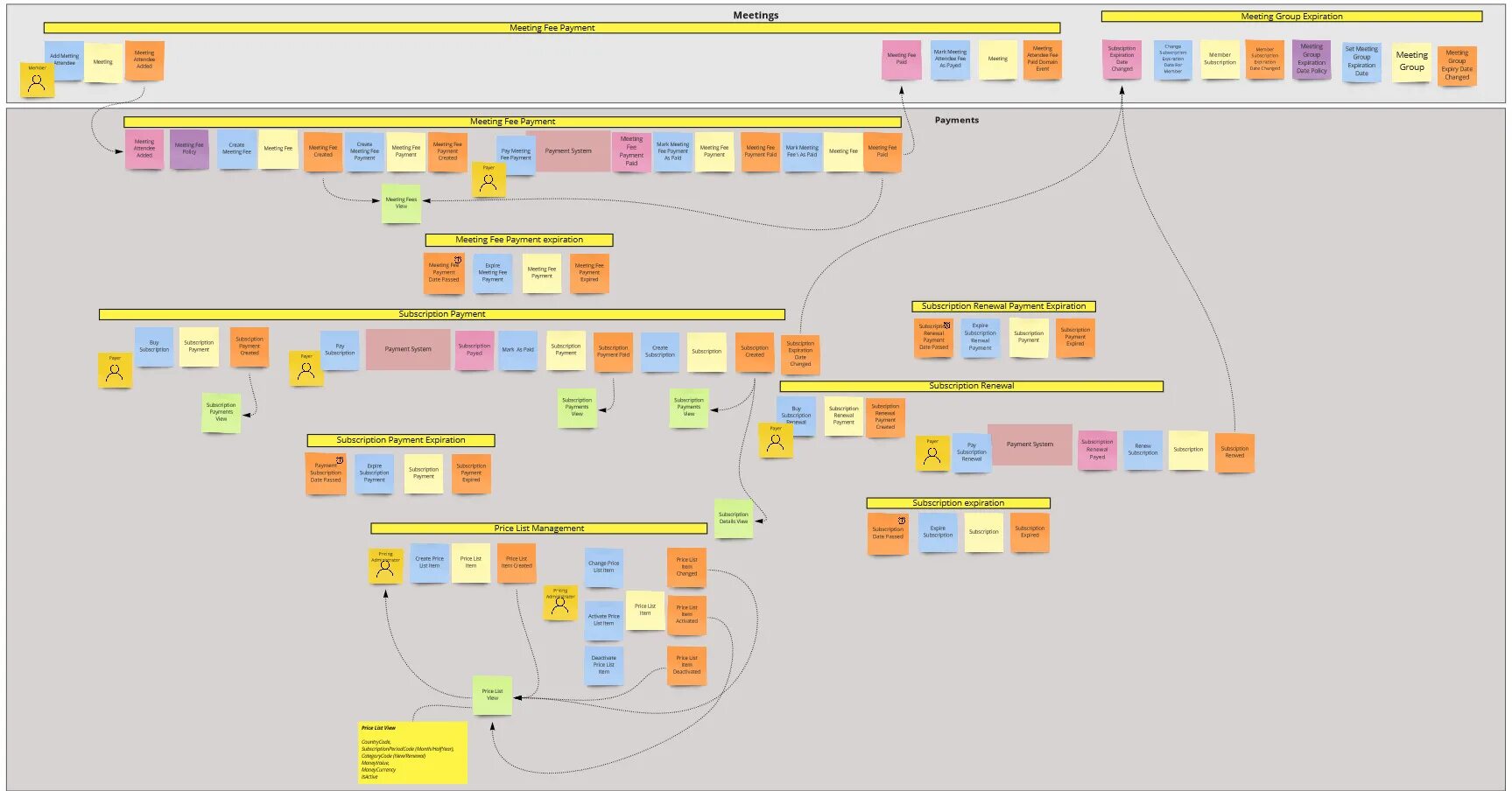Click the Subscription expiration header bar

coord(958,503)
